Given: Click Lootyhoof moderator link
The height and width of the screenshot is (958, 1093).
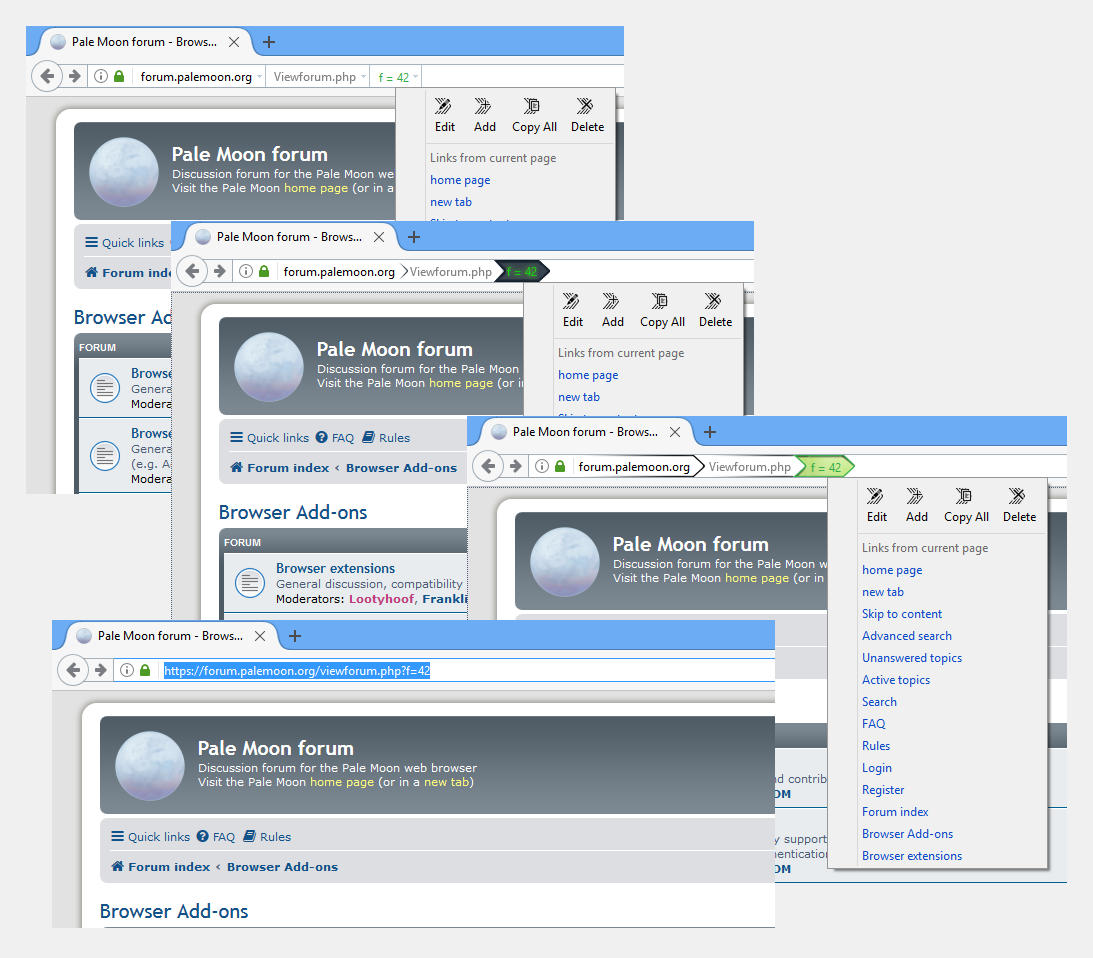Looking at the screenshot, I should [x=381, y=599].
